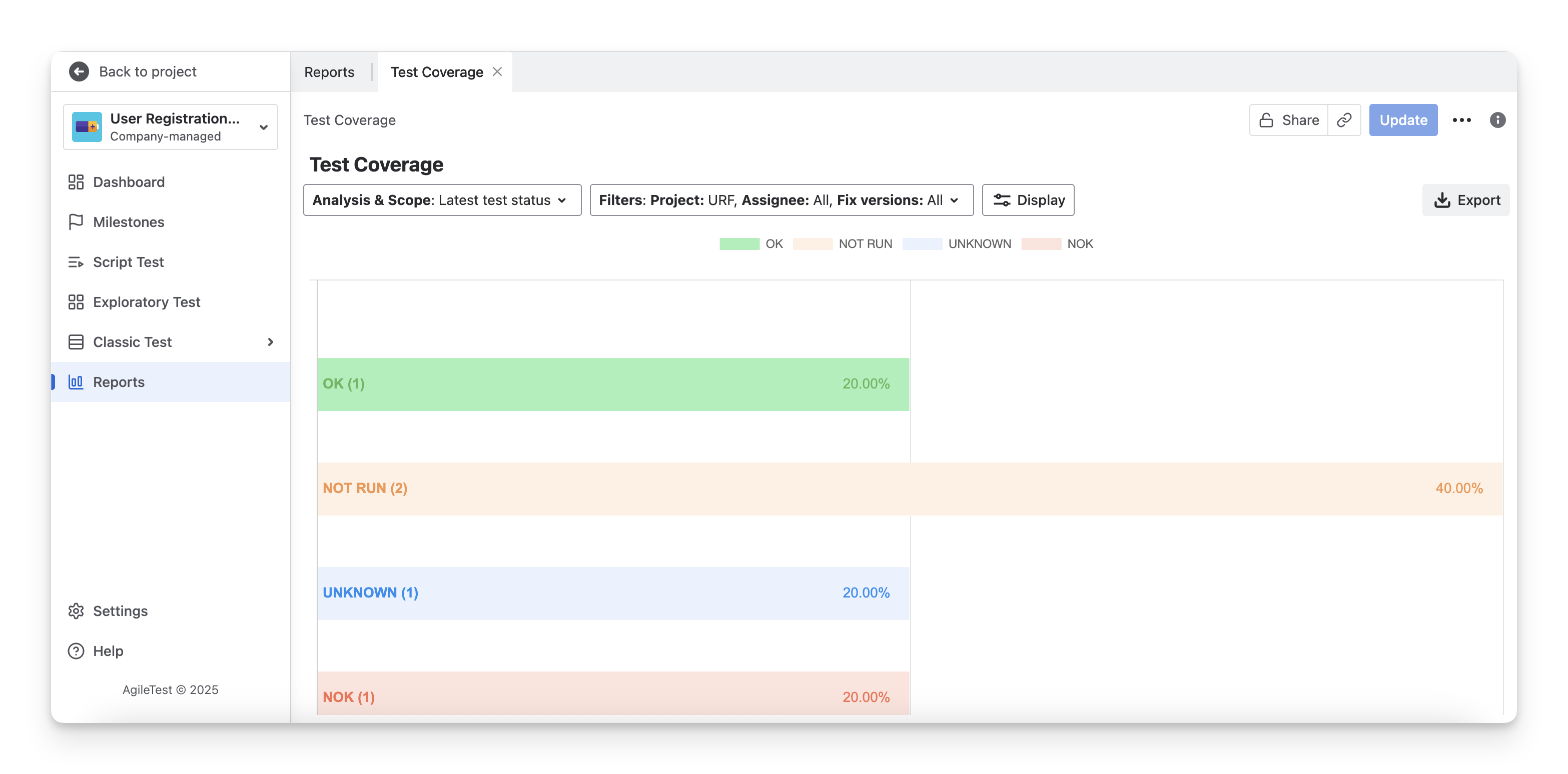Open the Analysis & Scope dropdown
This screenshot has height=774, width=1568.
coord(442,200)
